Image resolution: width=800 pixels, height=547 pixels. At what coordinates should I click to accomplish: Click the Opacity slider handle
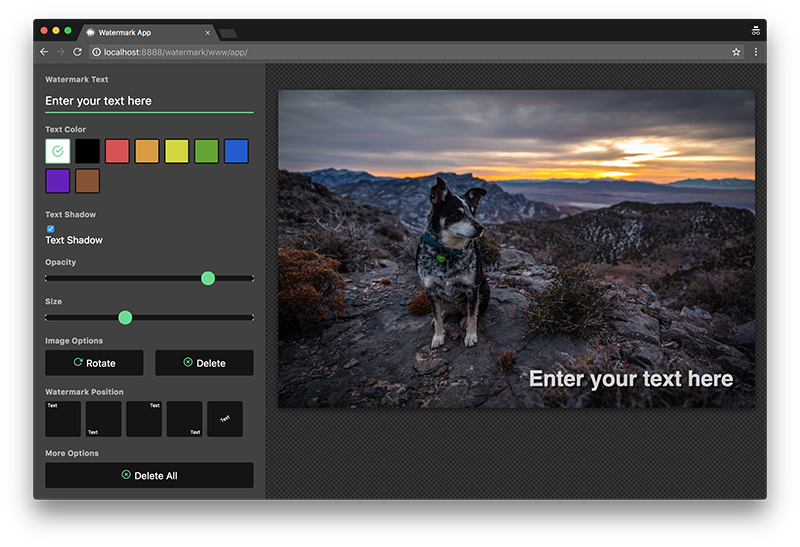[x=208, y=278]
